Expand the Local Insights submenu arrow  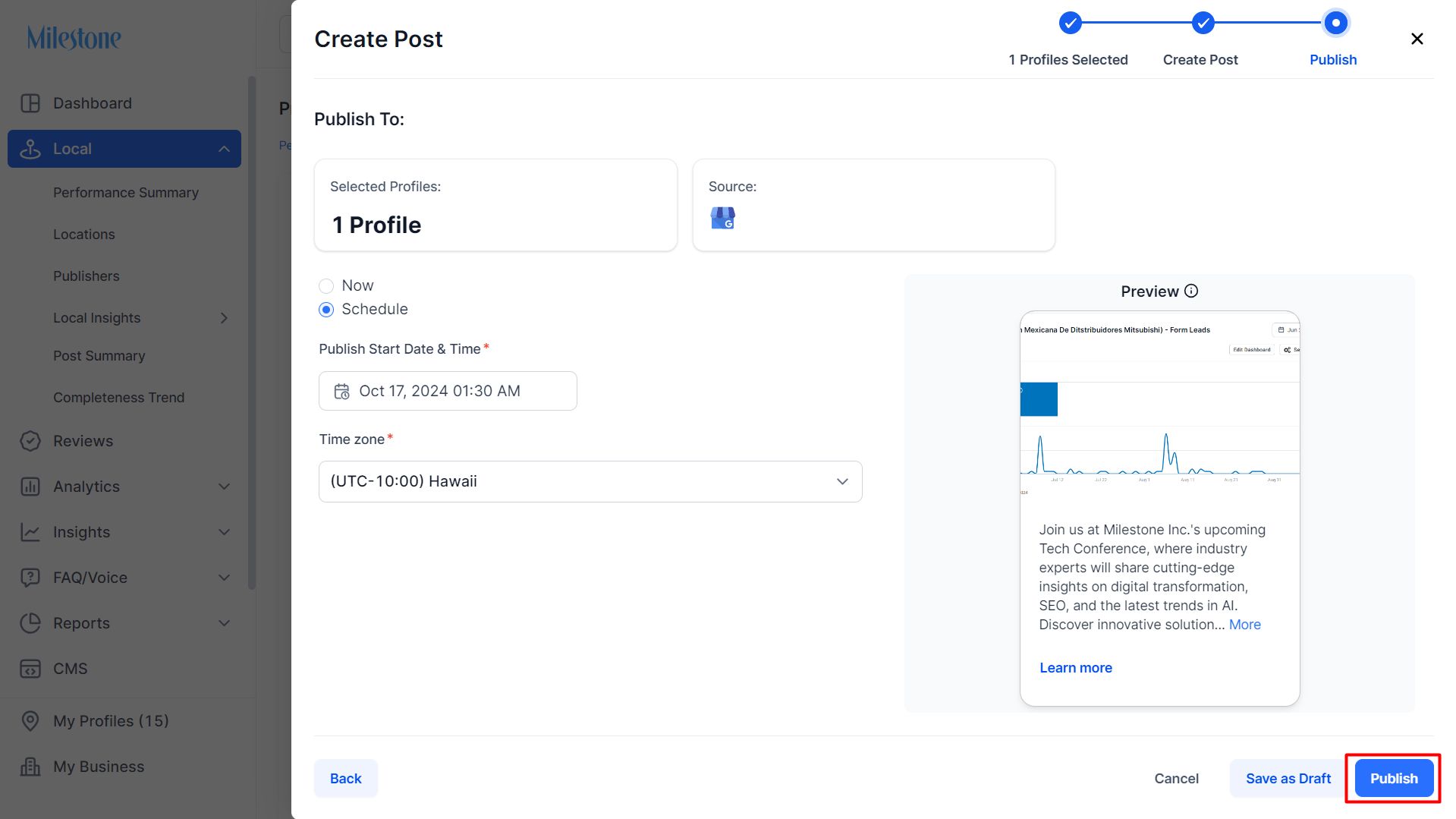click(224, 318)
